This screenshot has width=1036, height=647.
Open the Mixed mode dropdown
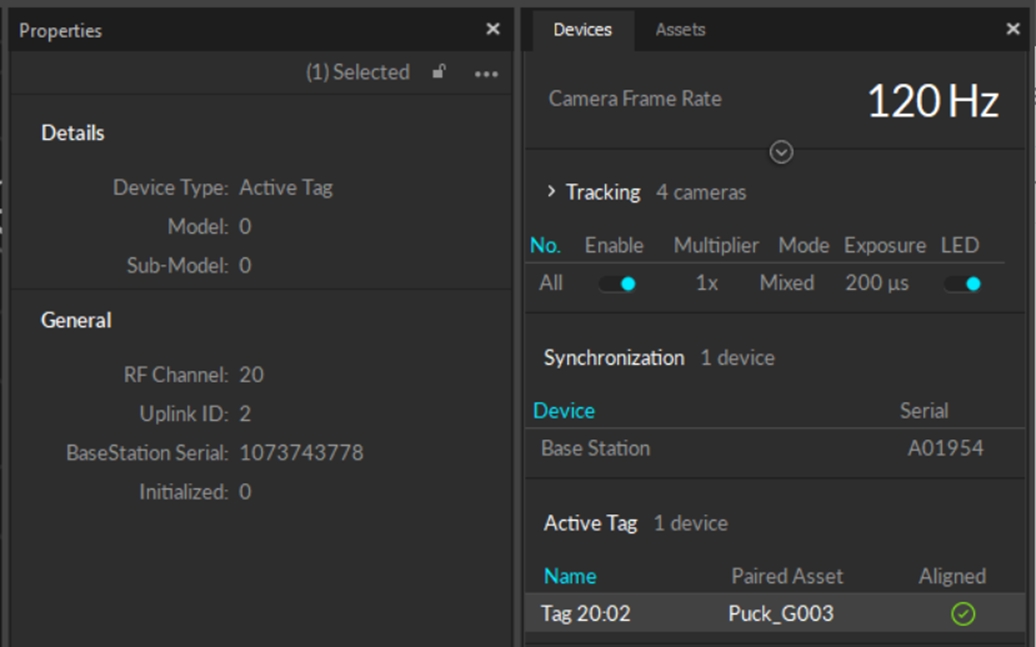point(786,284)
